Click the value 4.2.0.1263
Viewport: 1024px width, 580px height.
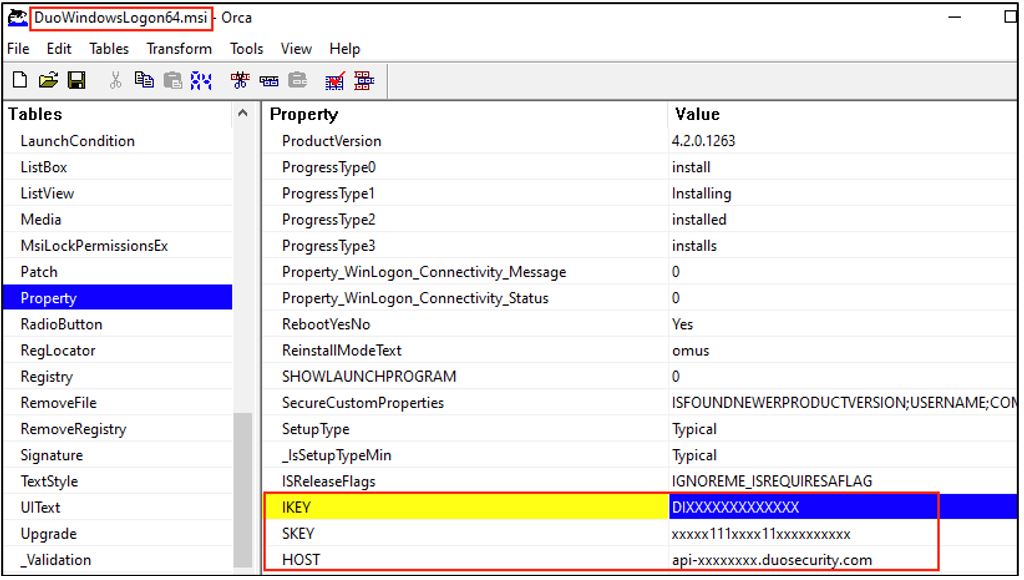point(703,141)
